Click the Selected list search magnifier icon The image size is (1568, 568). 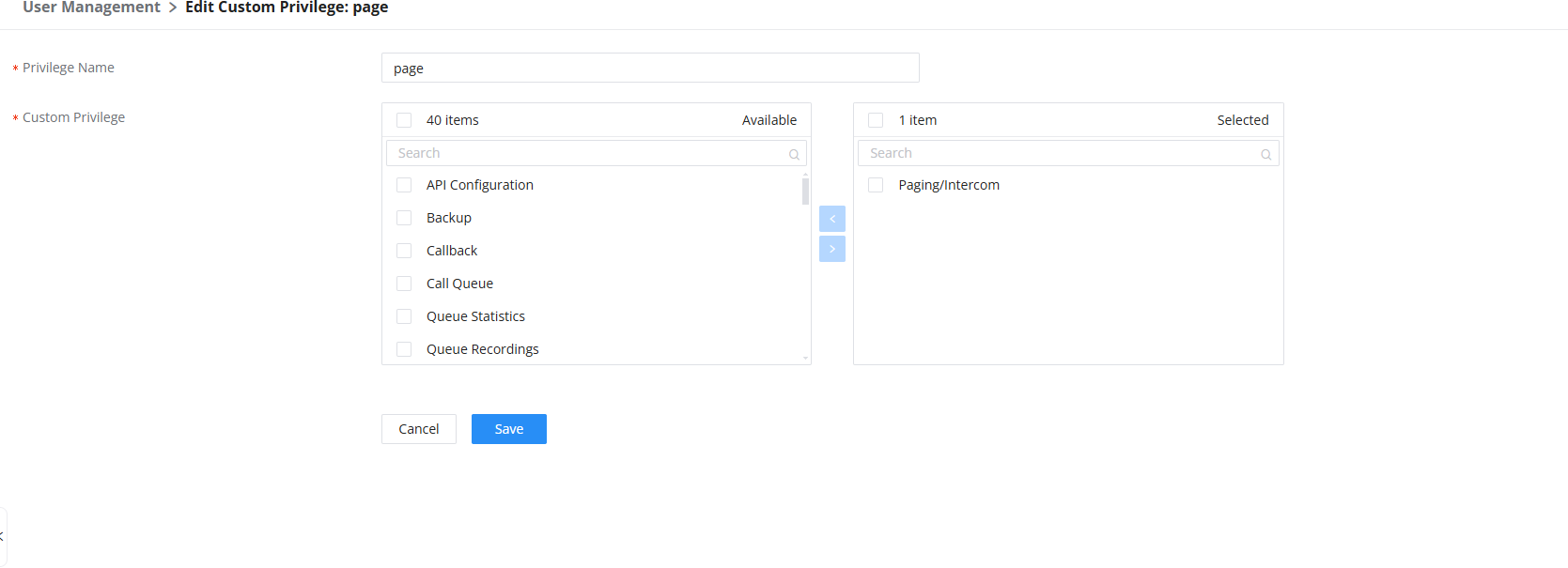point(1265,154)
